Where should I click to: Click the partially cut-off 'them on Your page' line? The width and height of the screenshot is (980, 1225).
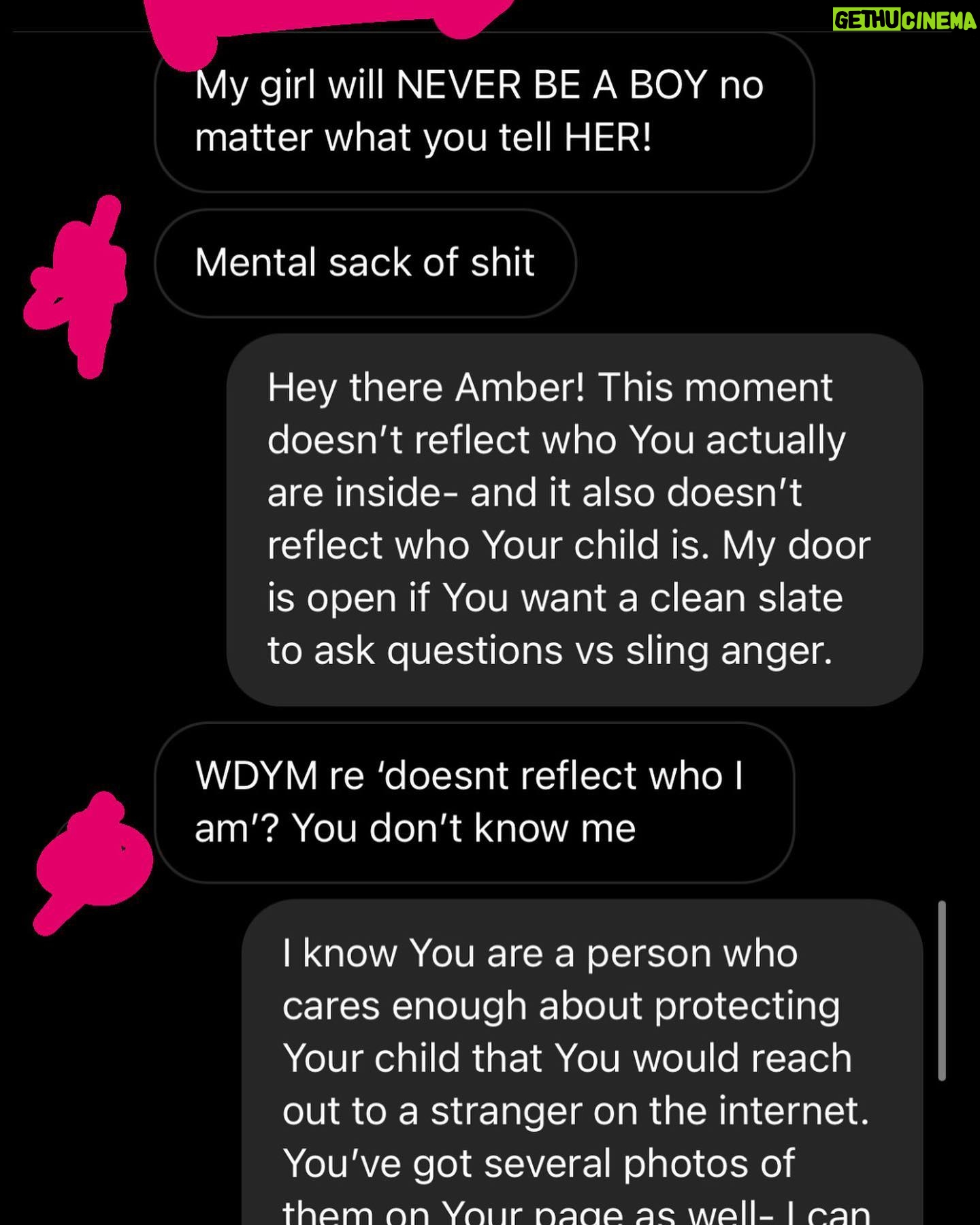click(x=576, y=1213)
